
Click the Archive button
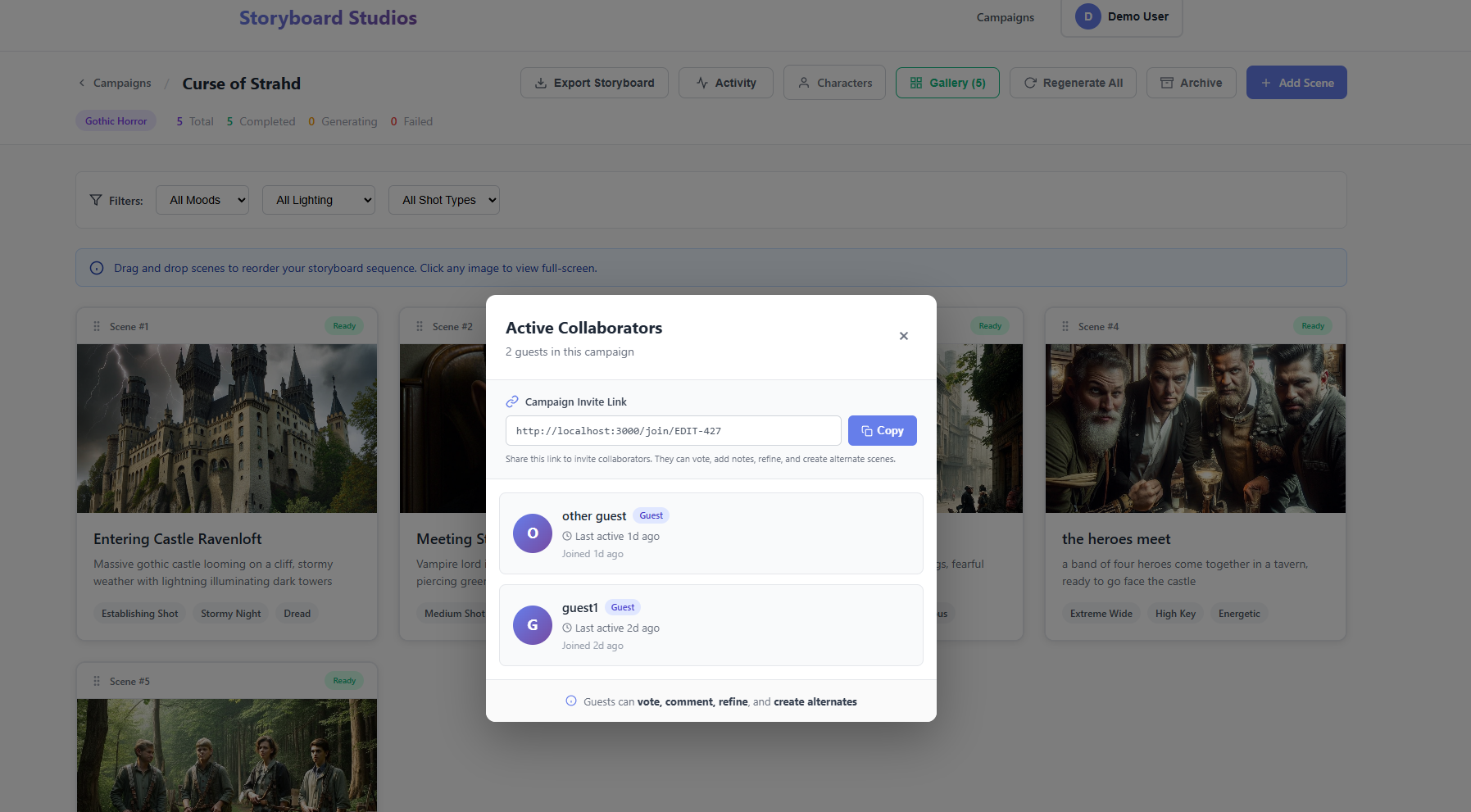[x=1192, y=83]
